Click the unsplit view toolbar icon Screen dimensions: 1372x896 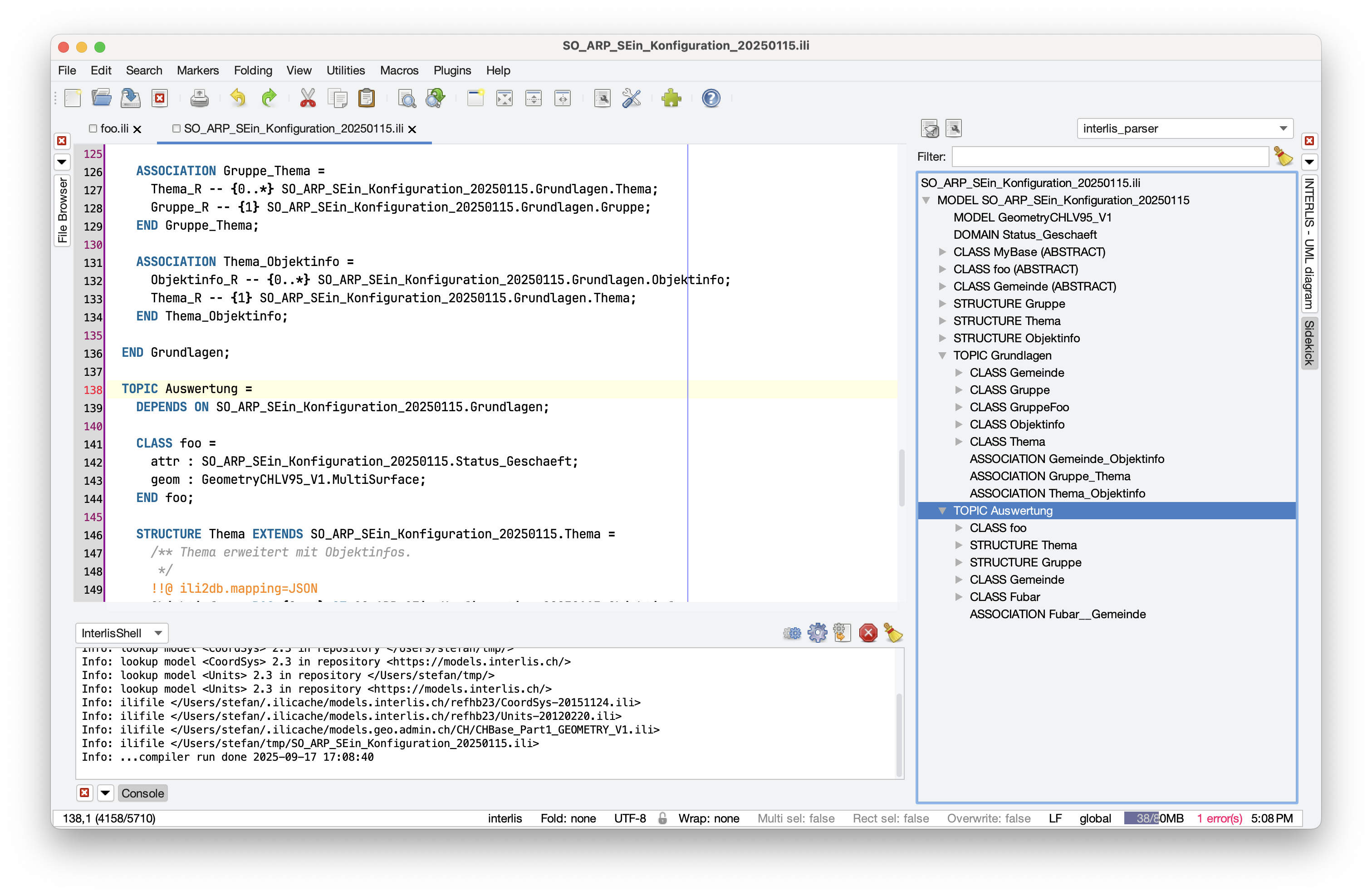(505, 98)
